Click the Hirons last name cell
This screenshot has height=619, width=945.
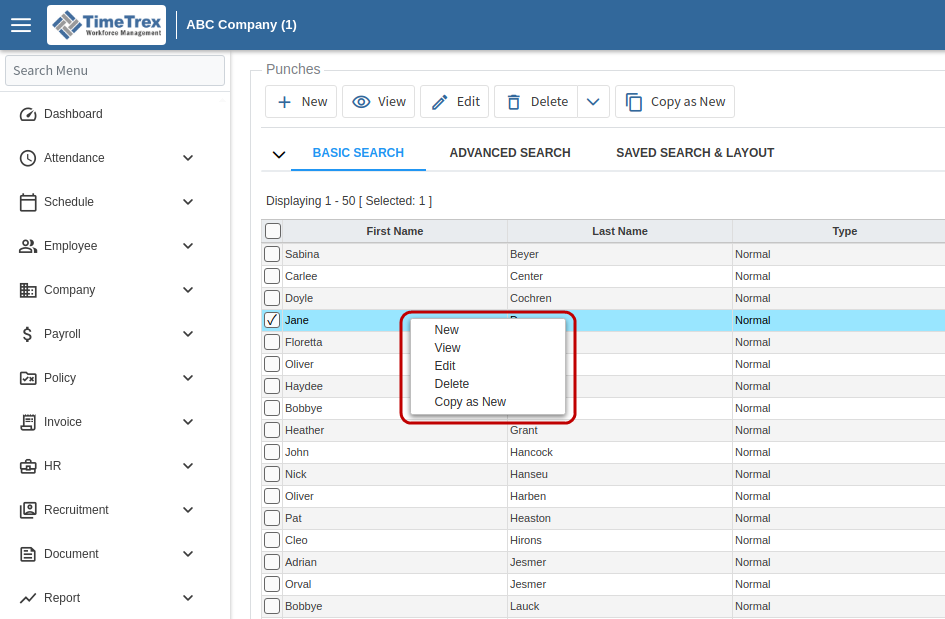(x=620, y=540)
